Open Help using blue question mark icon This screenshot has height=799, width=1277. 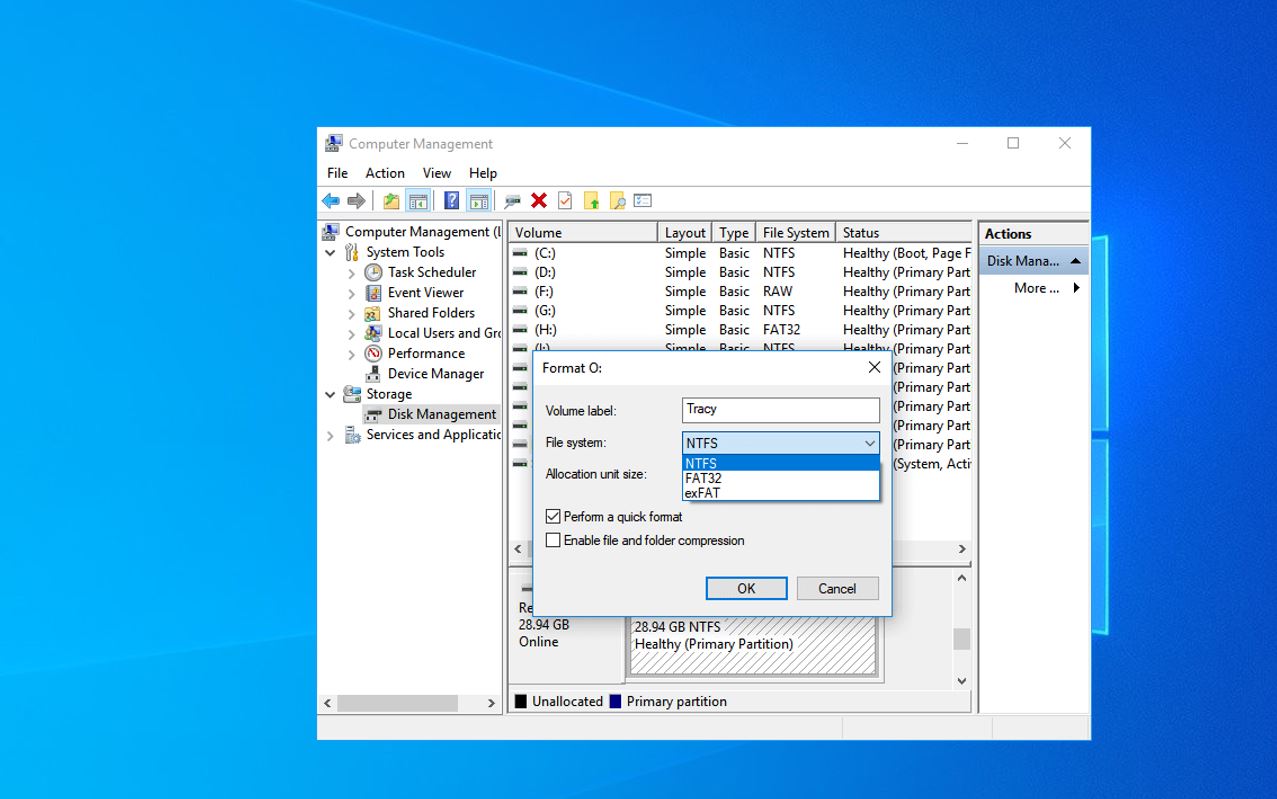click(452, 201)
